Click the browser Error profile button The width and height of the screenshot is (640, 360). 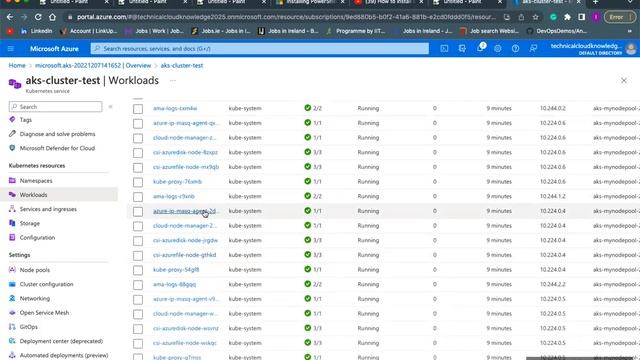(x=620, y=17)
